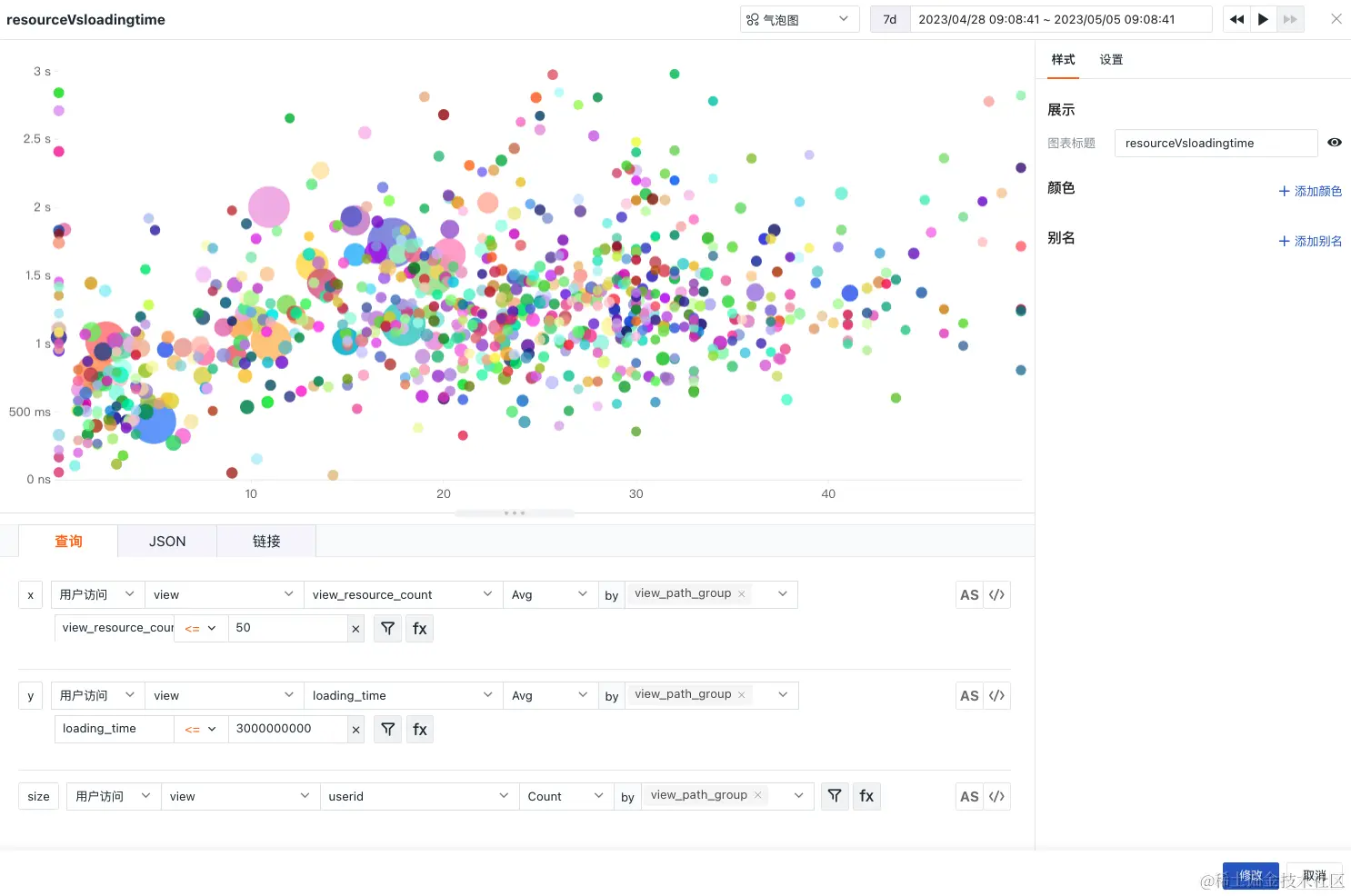Close the chart editor with the X
This screenshot has height=896, width=1351.
click(1336, 19)
